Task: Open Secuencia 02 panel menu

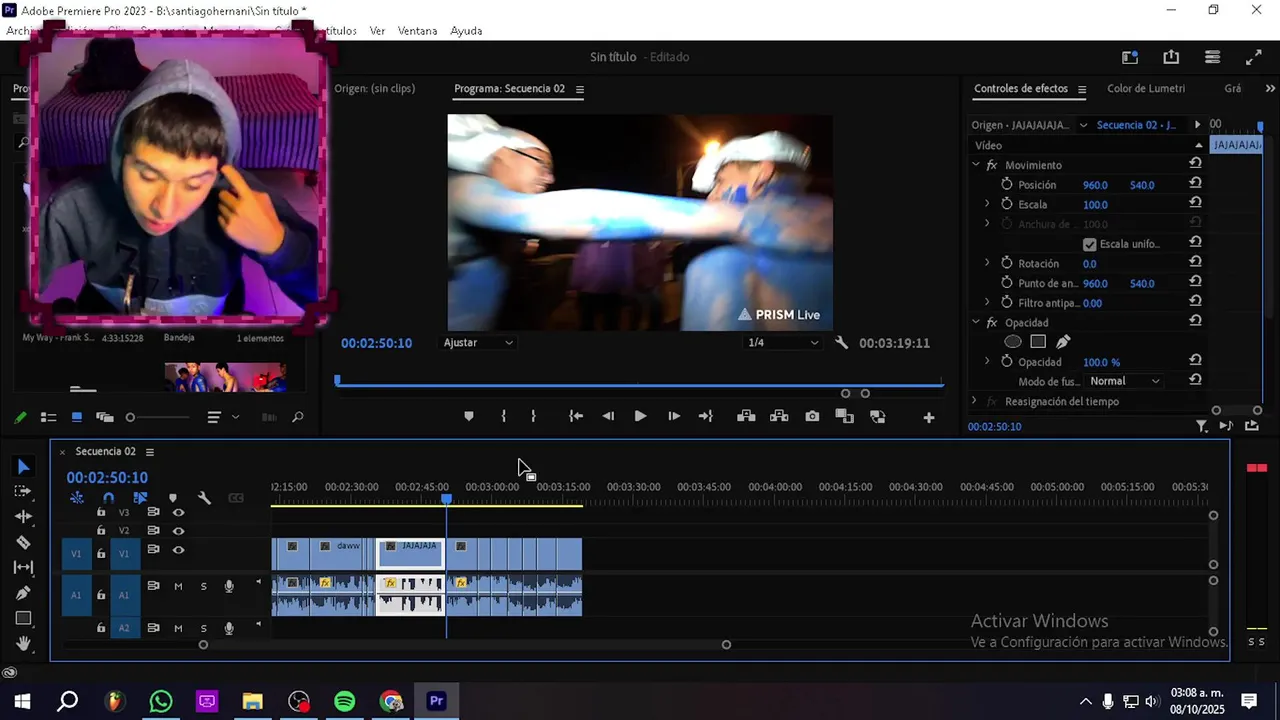Action: coord(150,452)
